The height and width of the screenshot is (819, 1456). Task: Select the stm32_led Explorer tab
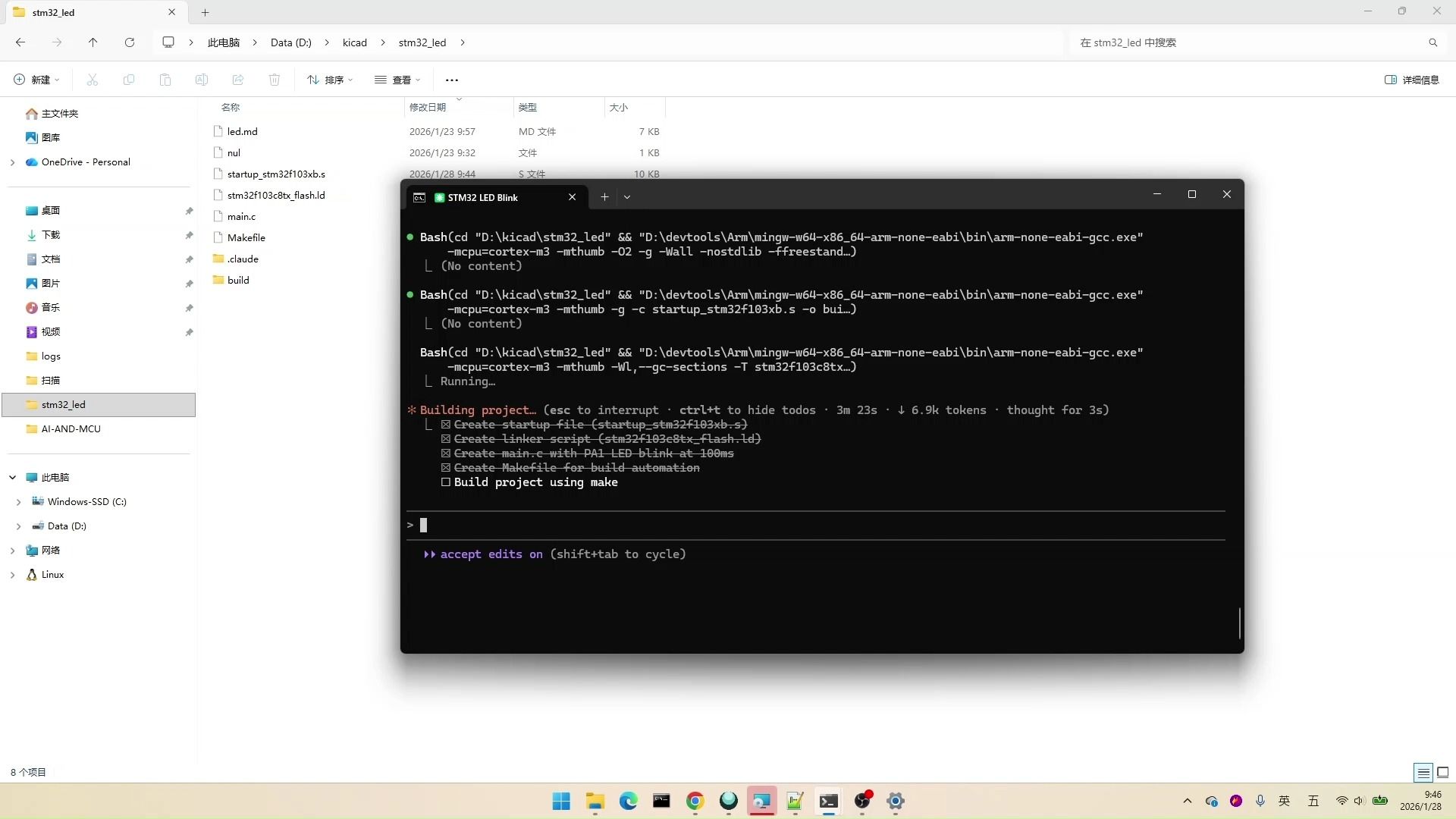coord(53,12)
